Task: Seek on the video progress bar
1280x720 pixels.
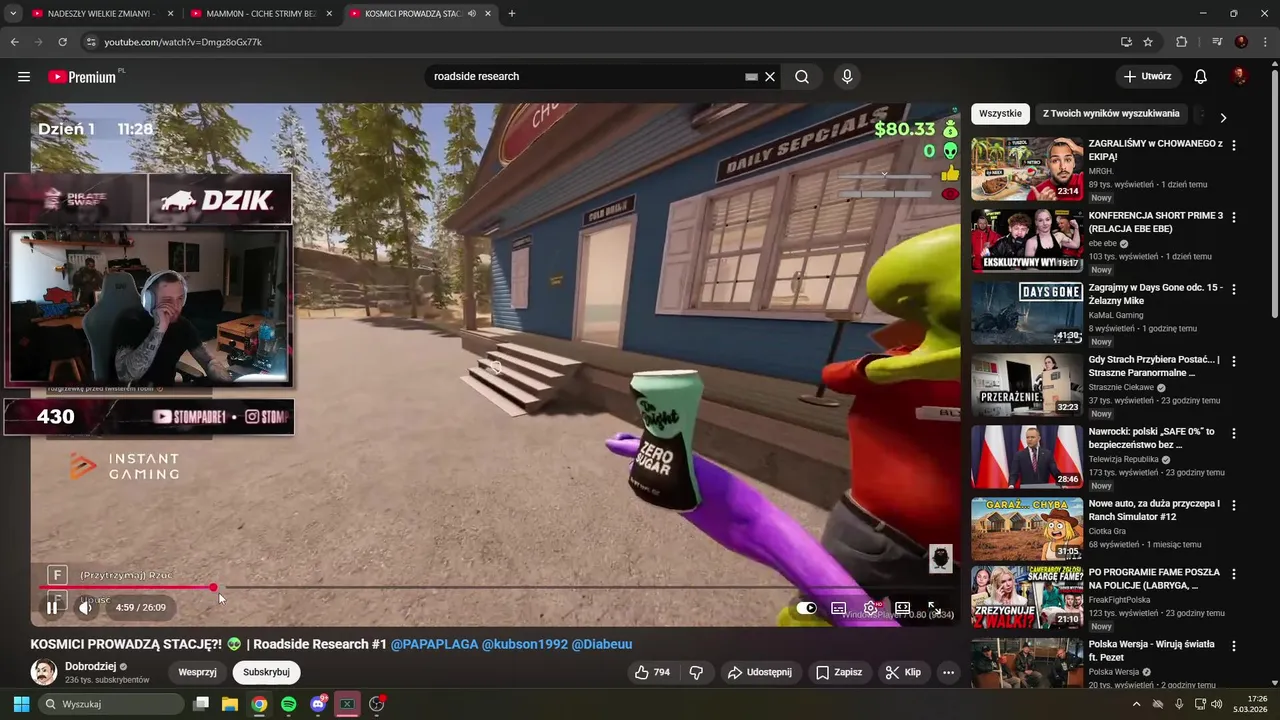Action: [495, 588]
